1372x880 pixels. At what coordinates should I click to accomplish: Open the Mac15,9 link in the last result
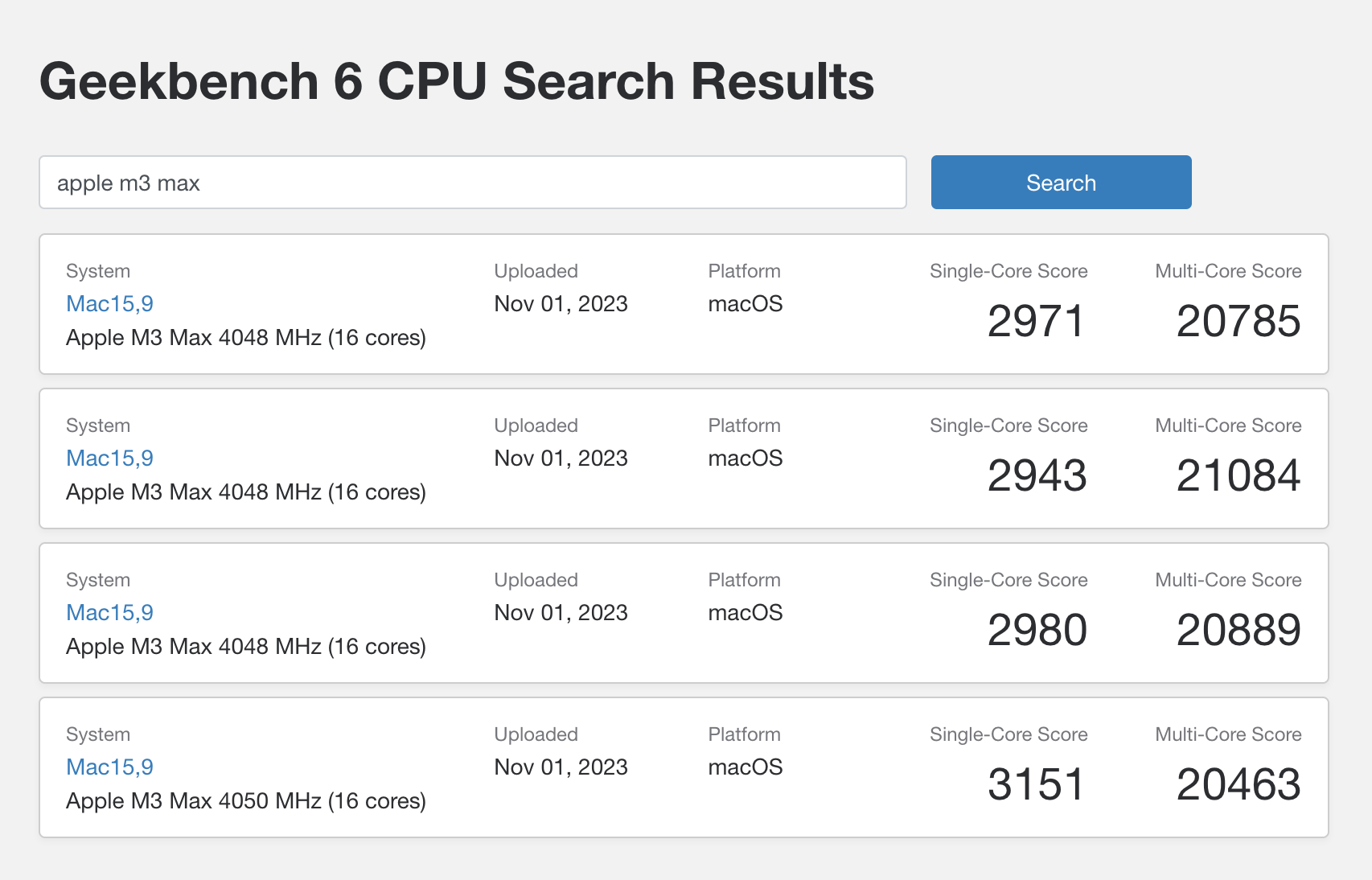[x=110, y=767]
